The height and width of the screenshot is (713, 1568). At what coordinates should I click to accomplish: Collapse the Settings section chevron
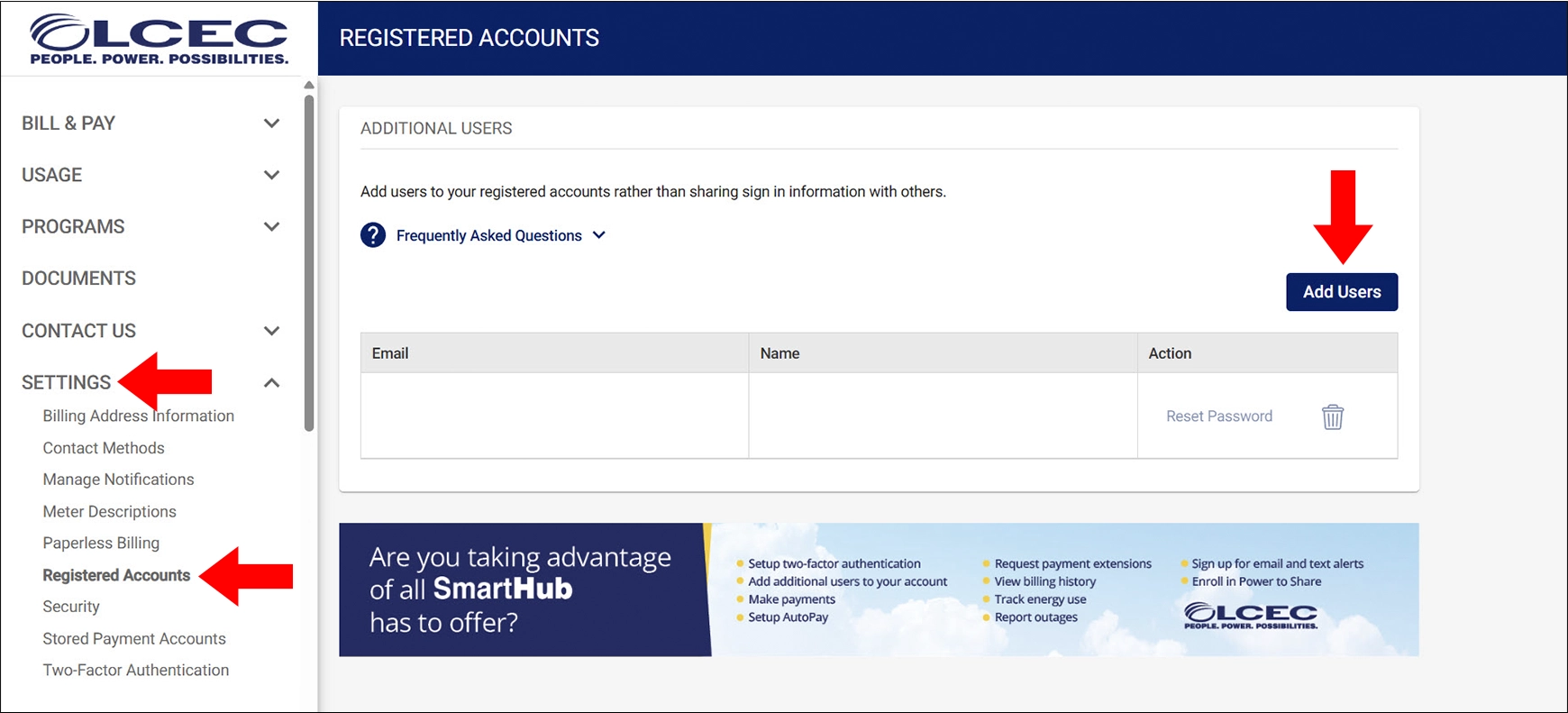coord(271,383)
